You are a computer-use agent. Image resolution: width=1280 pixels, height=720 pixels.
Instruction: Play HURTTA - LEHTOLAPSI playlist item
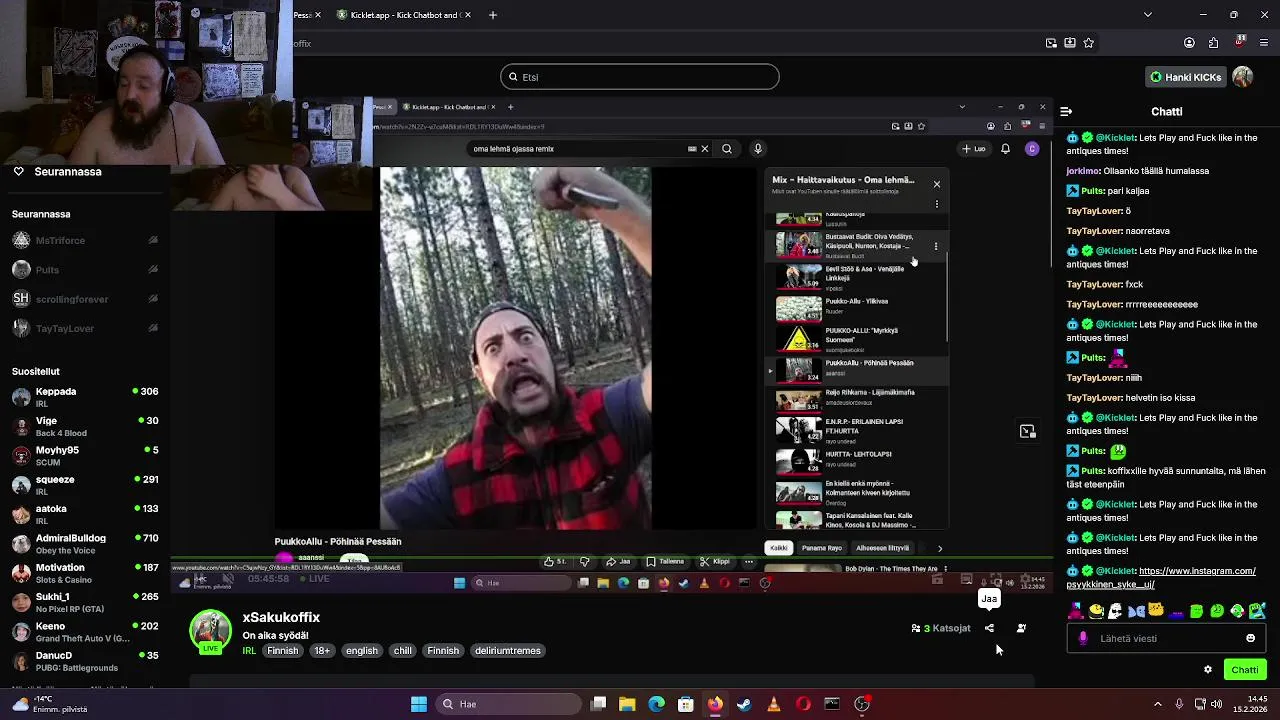point(856,460)
